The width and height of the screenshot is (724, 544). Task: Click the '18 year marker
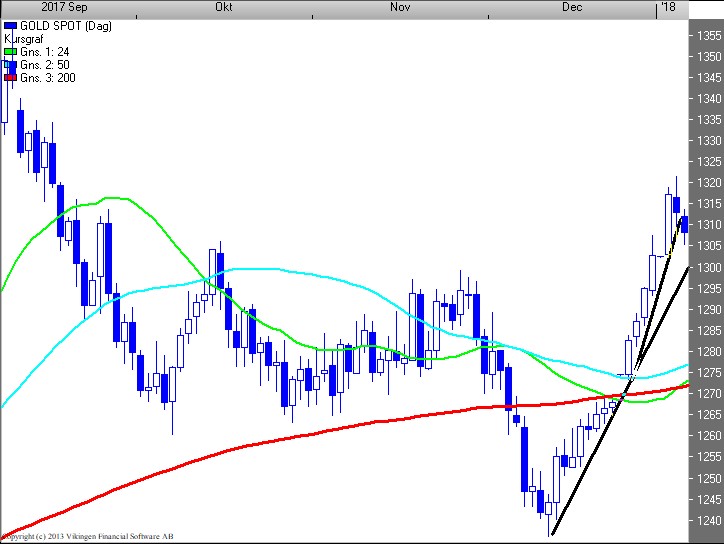click(x=667, y=7)
